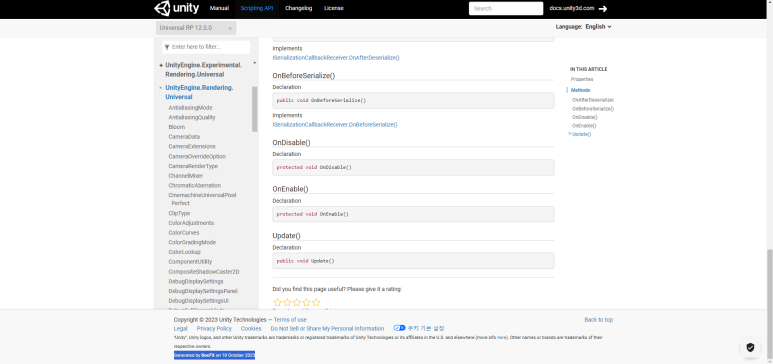773x364 pixels.
Task: Collapse the UnityEngine.Rendering.Universal namespace
Action: click(x=161, y=88)
